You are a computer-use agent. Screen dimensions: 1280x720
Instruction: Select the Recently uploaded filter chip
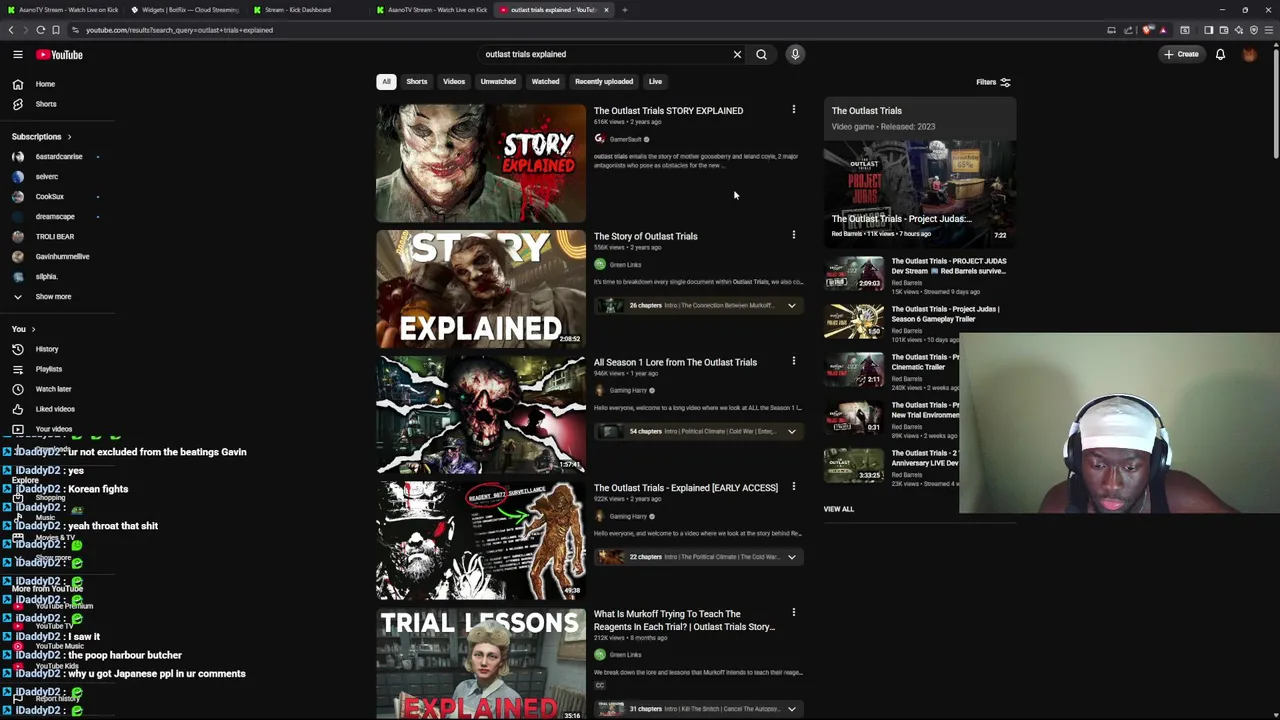(604, 82)
